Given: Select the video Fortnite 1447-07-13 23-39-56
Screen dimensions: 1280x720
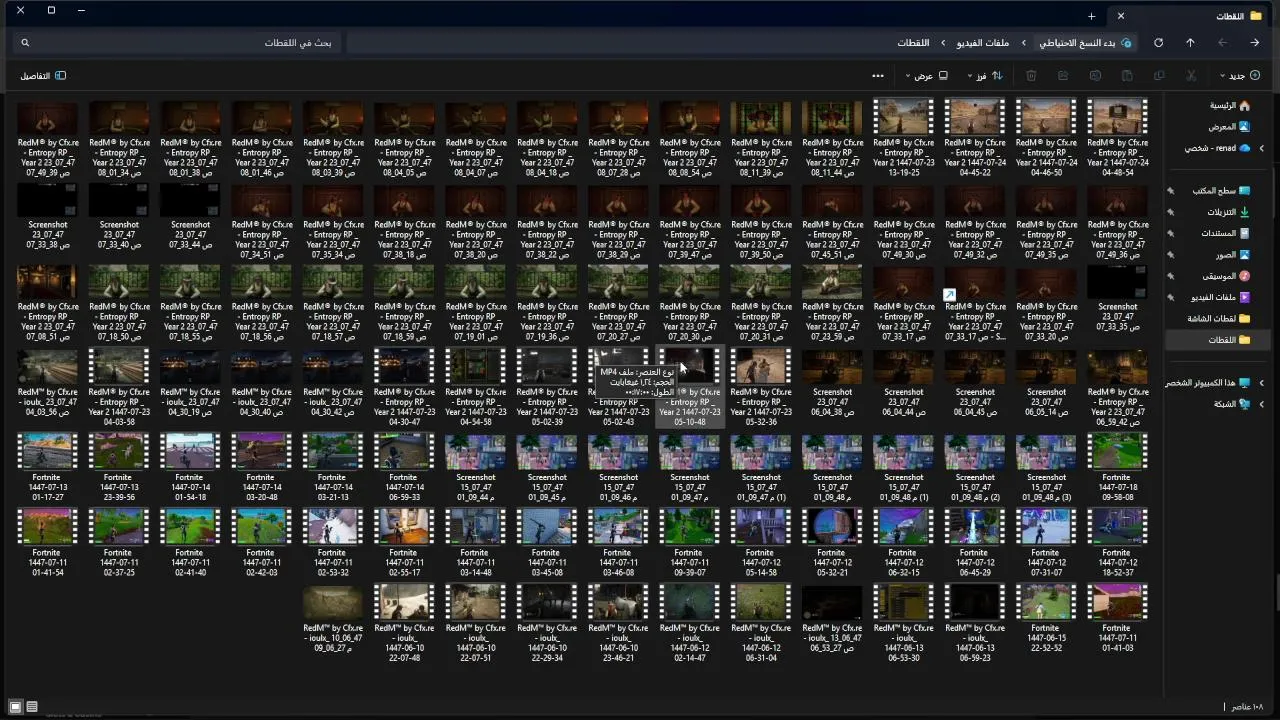Looking at the screenshot, I should [118, 467].
